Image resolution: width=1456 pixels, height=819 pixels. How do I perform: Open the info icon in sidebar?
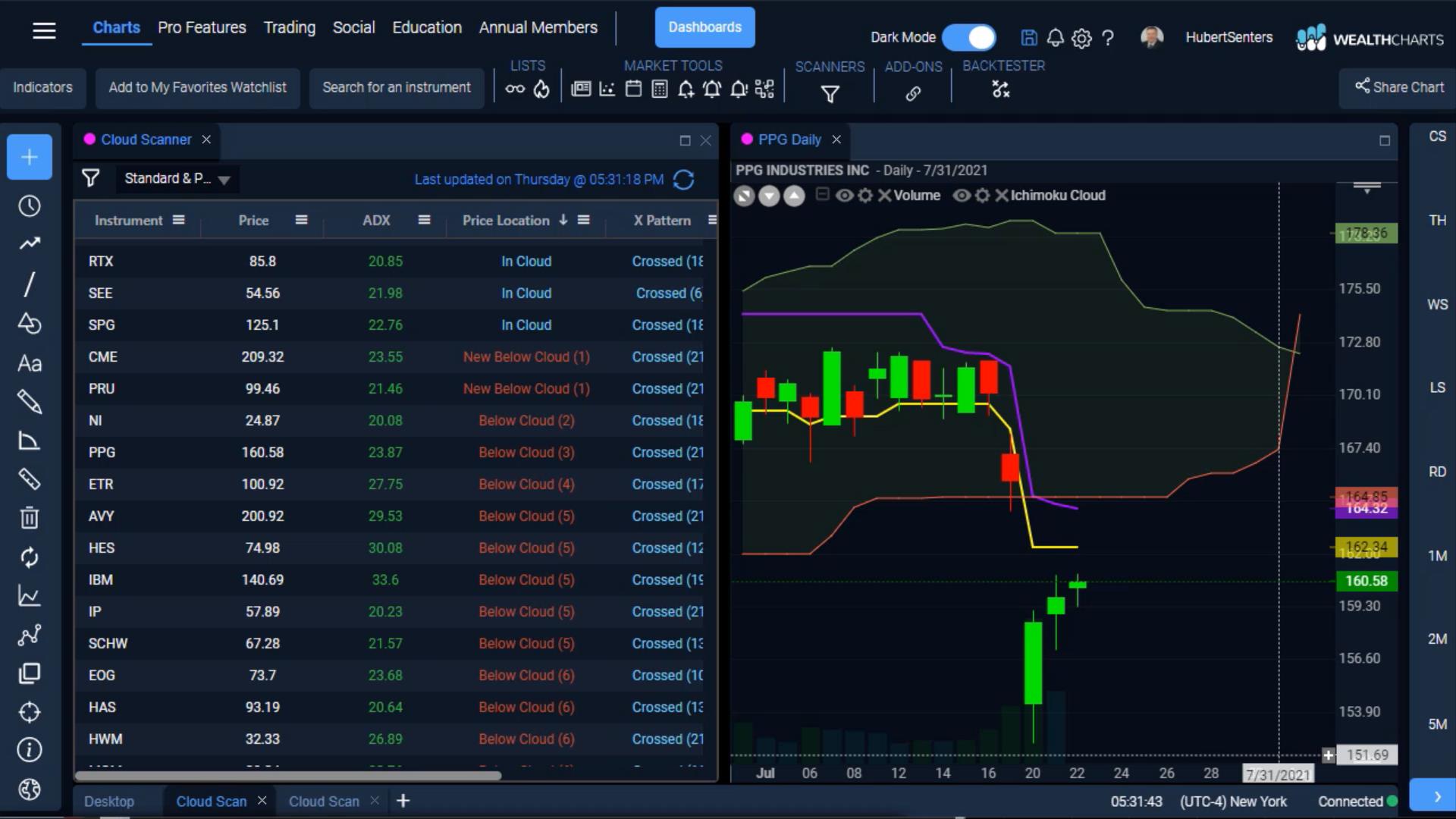click(x=30, y=750)
